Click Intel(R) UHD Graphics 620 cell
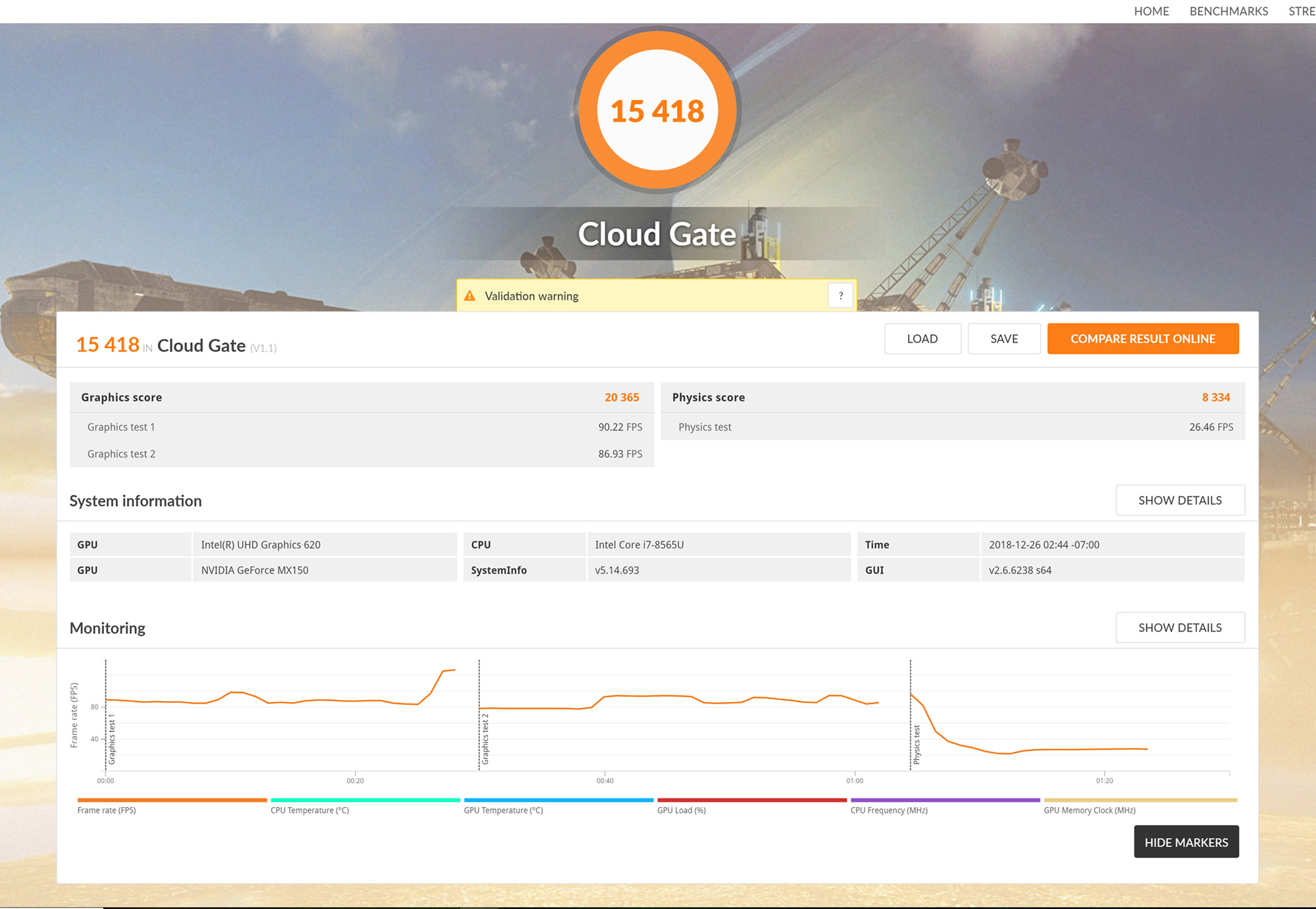The image size is (1316, 909). pos(324,544)
